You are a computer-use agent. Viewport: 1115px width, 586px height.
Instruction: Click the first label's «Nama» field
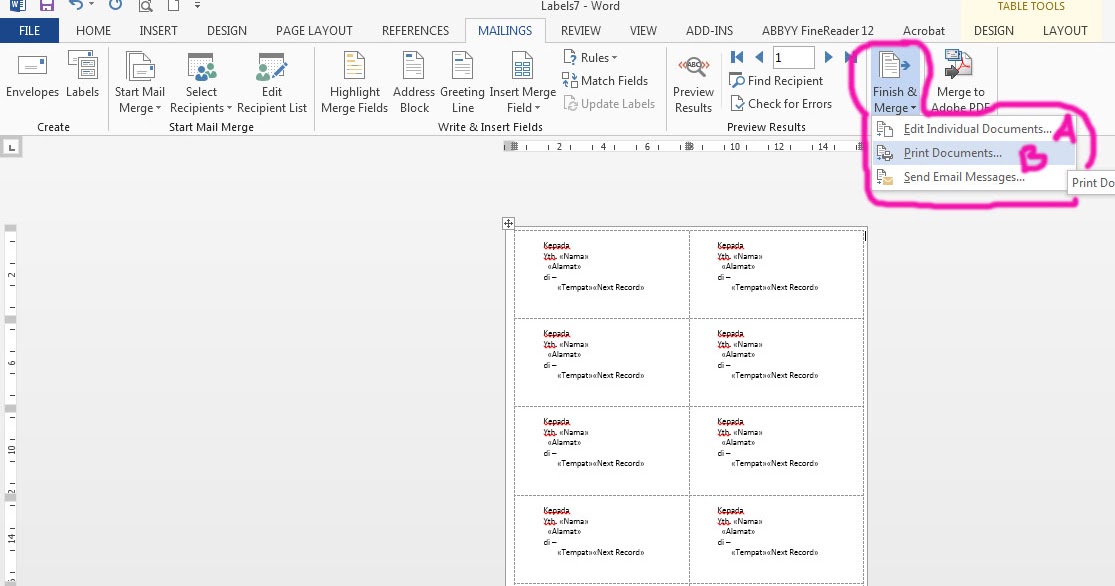tap(574, 256)
